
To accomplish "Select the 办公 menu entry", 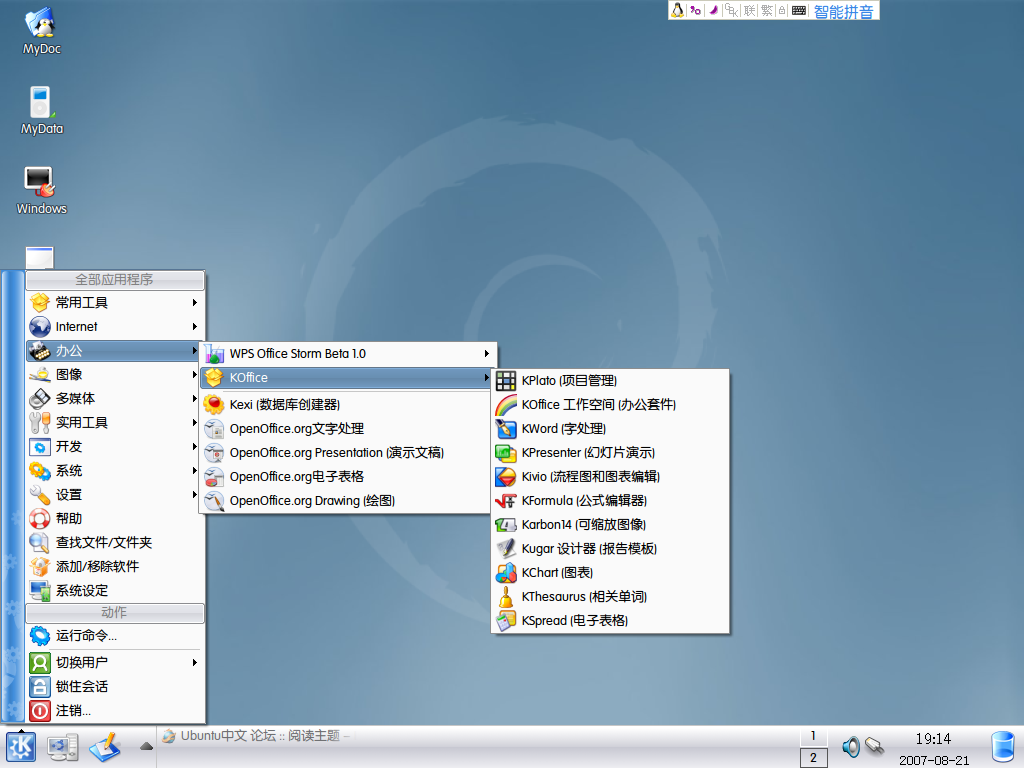I will [x=114, y=351].
